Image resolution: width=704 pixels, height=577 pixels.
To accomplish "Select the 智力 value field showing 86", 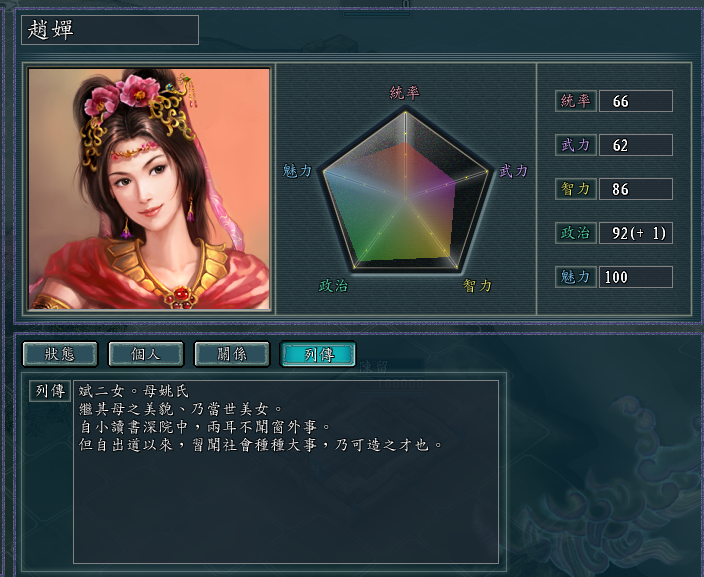I will tap(636, 189).
